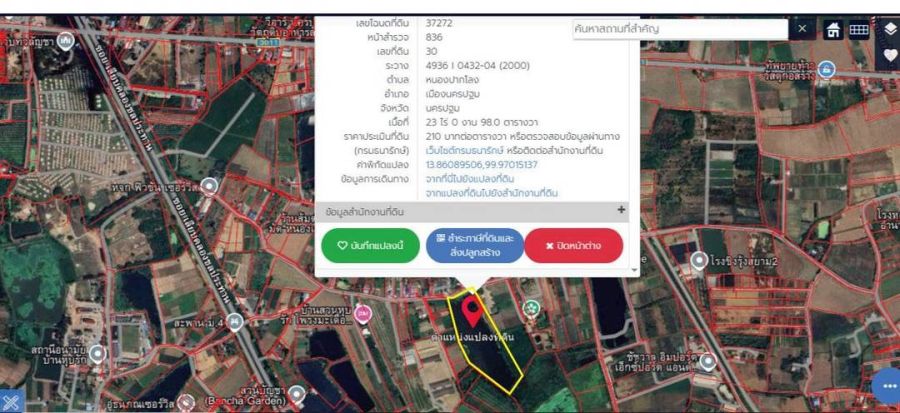Click the popup scrollbar down arrow
This screenshot has height=413, width=900.
(634, 270)
